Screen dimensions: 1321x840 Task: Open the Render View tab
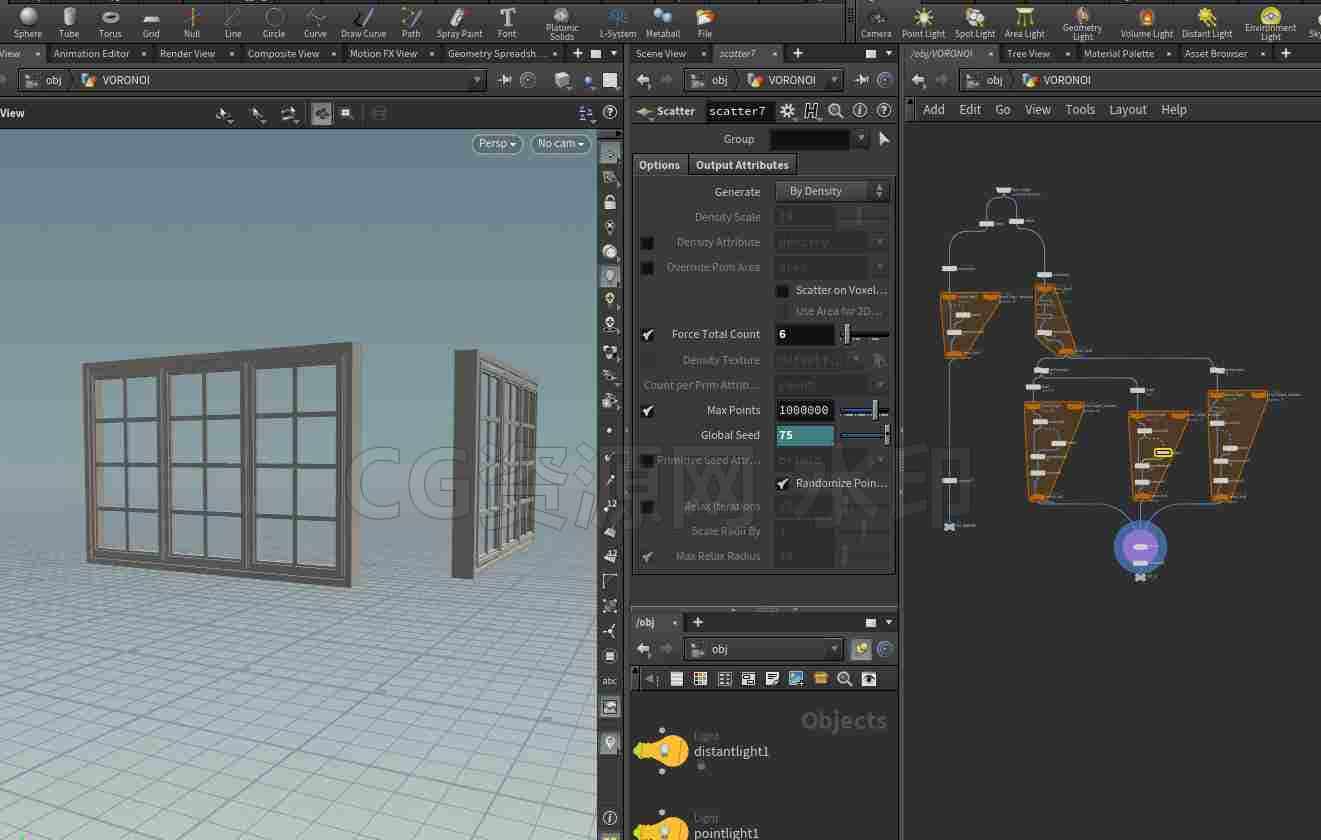tap(187, 53)
